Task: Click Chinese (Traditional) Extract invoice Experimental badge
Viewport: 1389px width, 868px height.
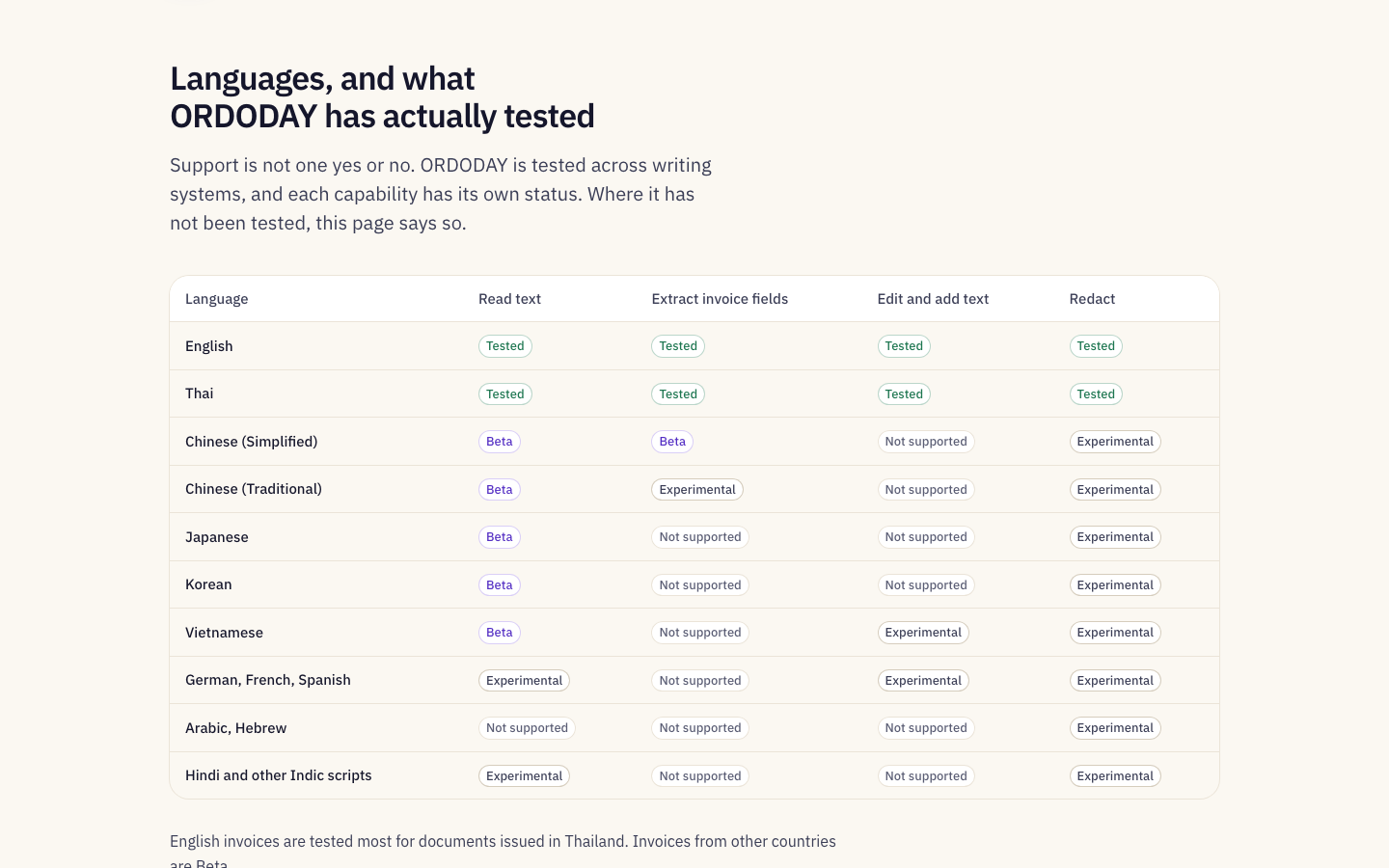Action: coord(697,489)
